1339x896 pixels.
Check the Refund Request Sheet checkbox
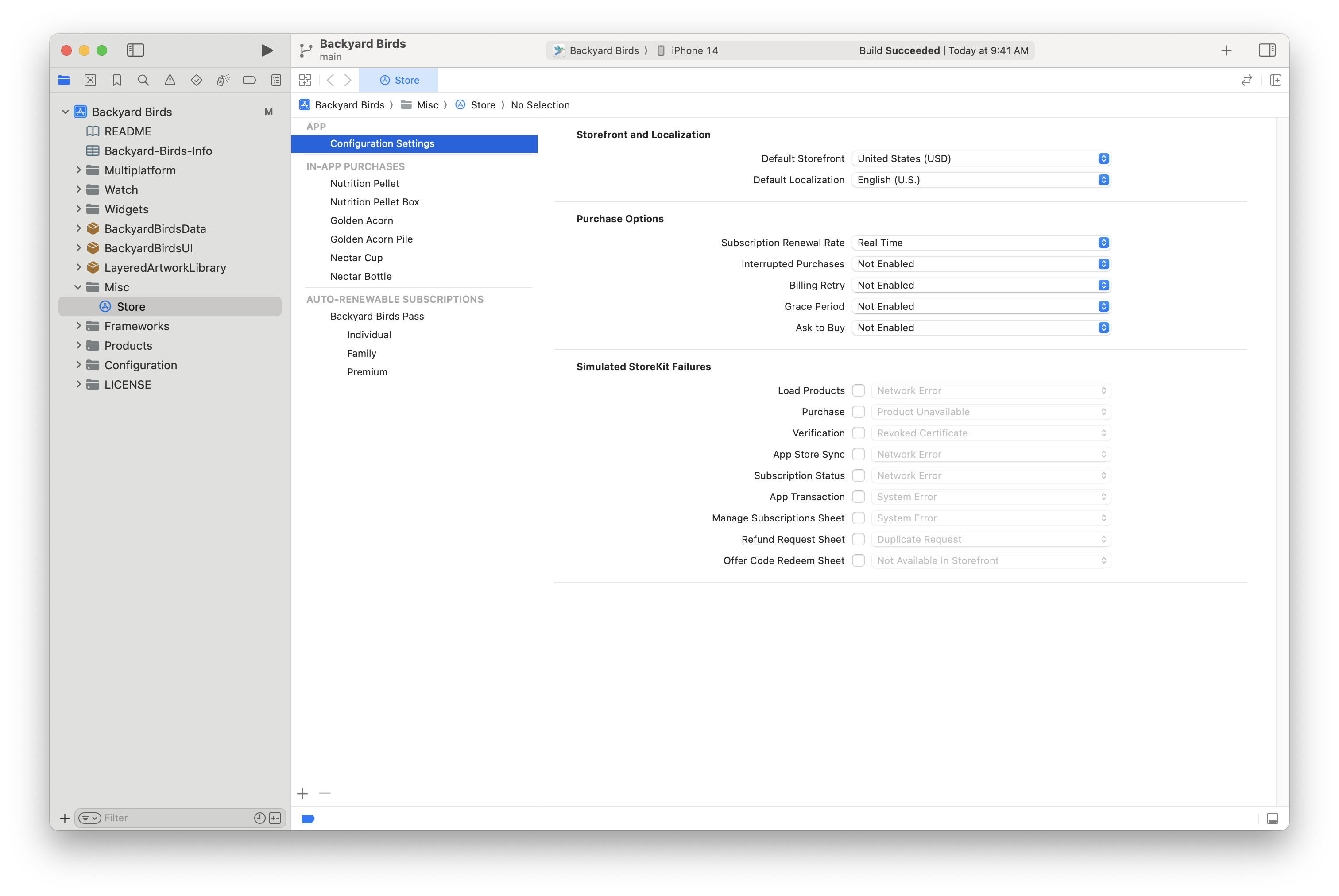tap(858, 539)
